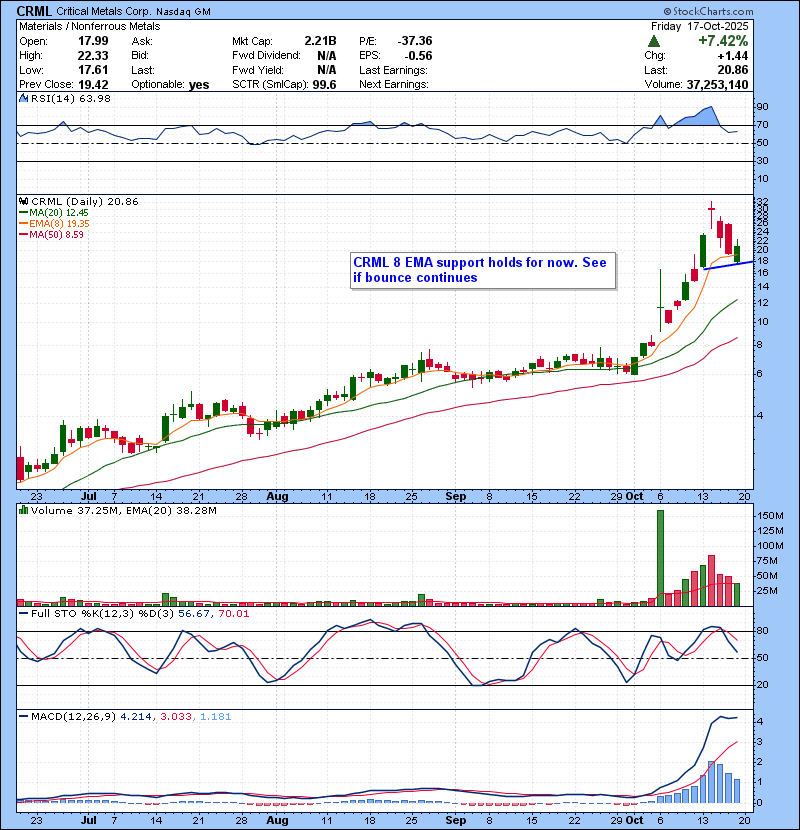Click the EPS value -0.56
800x830 pixels.
tap(418, 56)
